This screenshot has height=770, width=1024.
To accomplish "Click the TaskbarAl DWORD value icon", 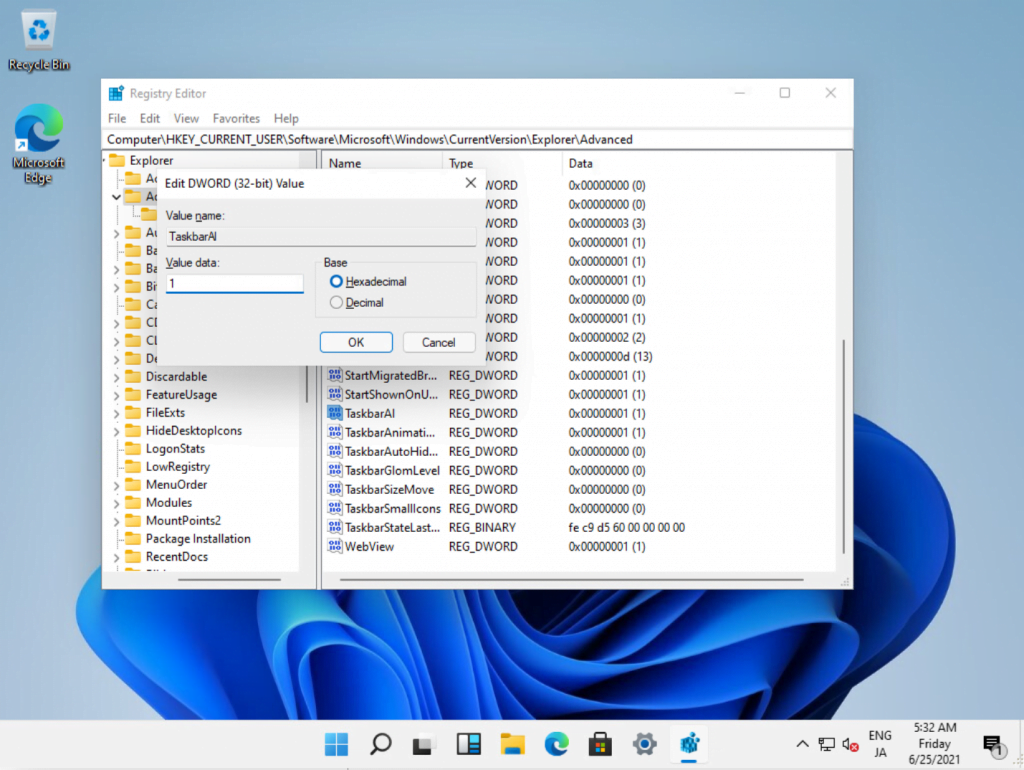I will point(335,413).
